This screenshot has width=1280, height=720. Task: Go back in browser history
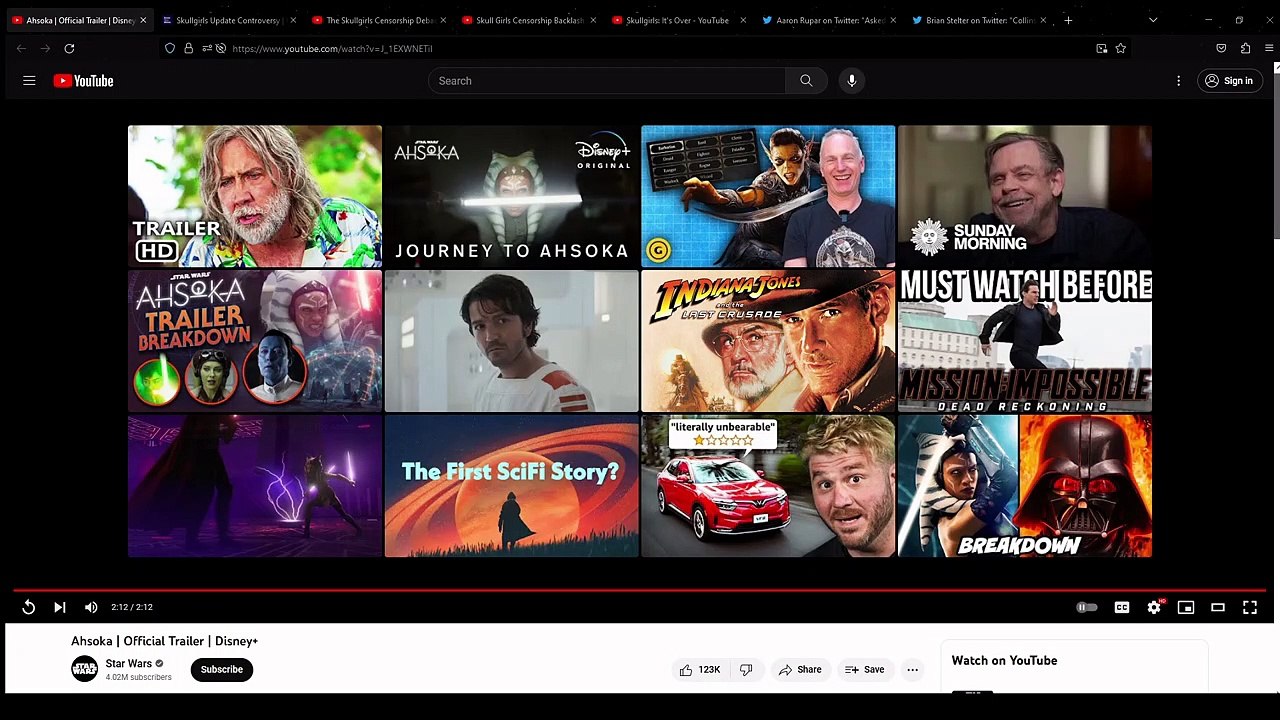coord(21,48)
